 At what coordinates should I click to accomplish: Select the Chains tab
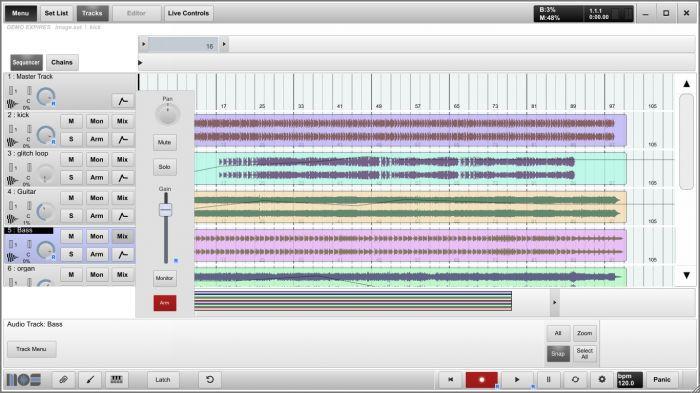(x=62, y=63)
